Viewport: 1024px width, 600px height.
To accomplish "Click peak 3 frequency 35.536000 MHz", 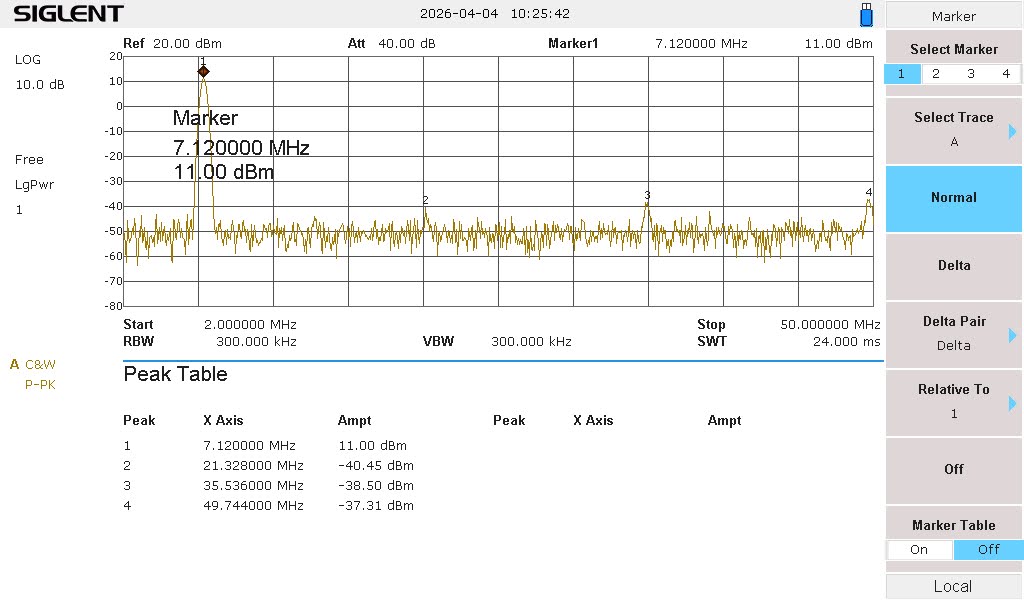I will pyautogui.click(x=253, y=486).
